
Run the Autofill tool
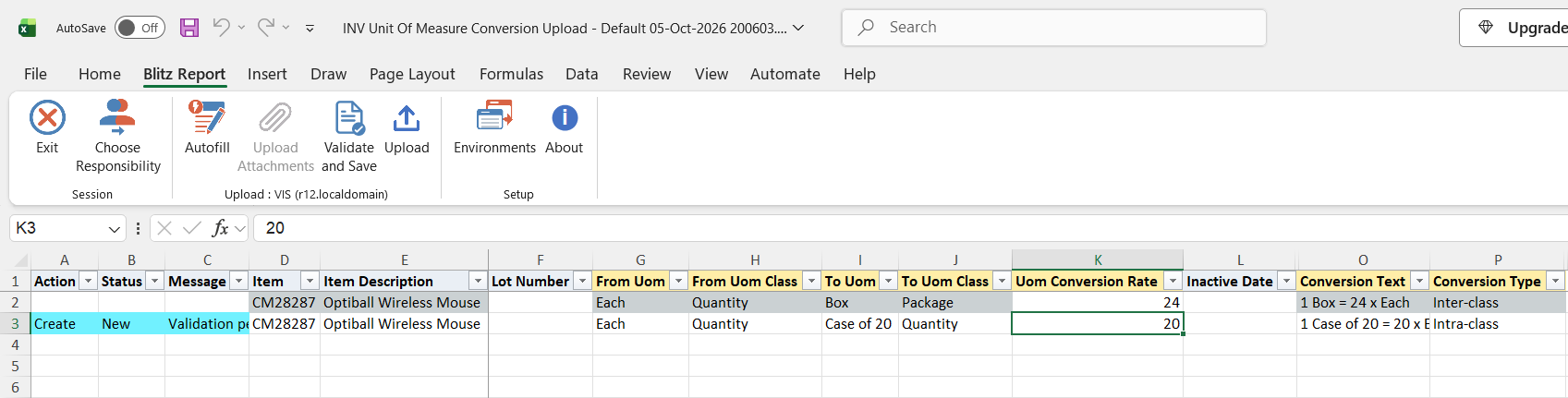pos(207,127)
